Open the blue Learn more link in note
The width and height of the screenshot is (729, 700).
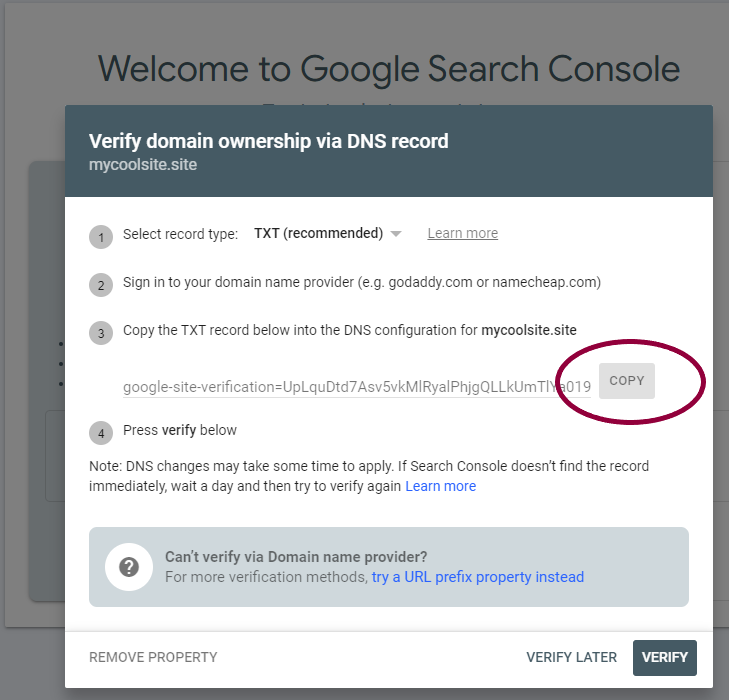click(441, 486)
